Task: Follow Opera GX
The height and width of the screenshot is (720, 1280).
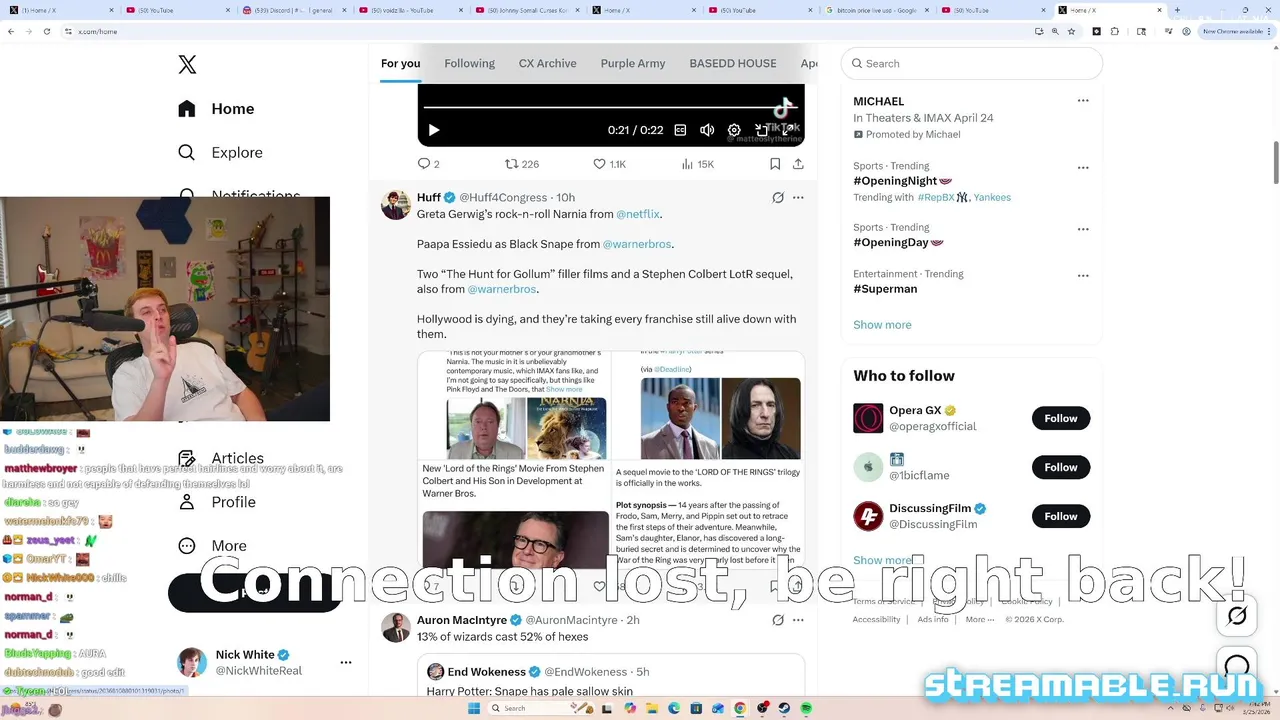Action: point(1061,418)
